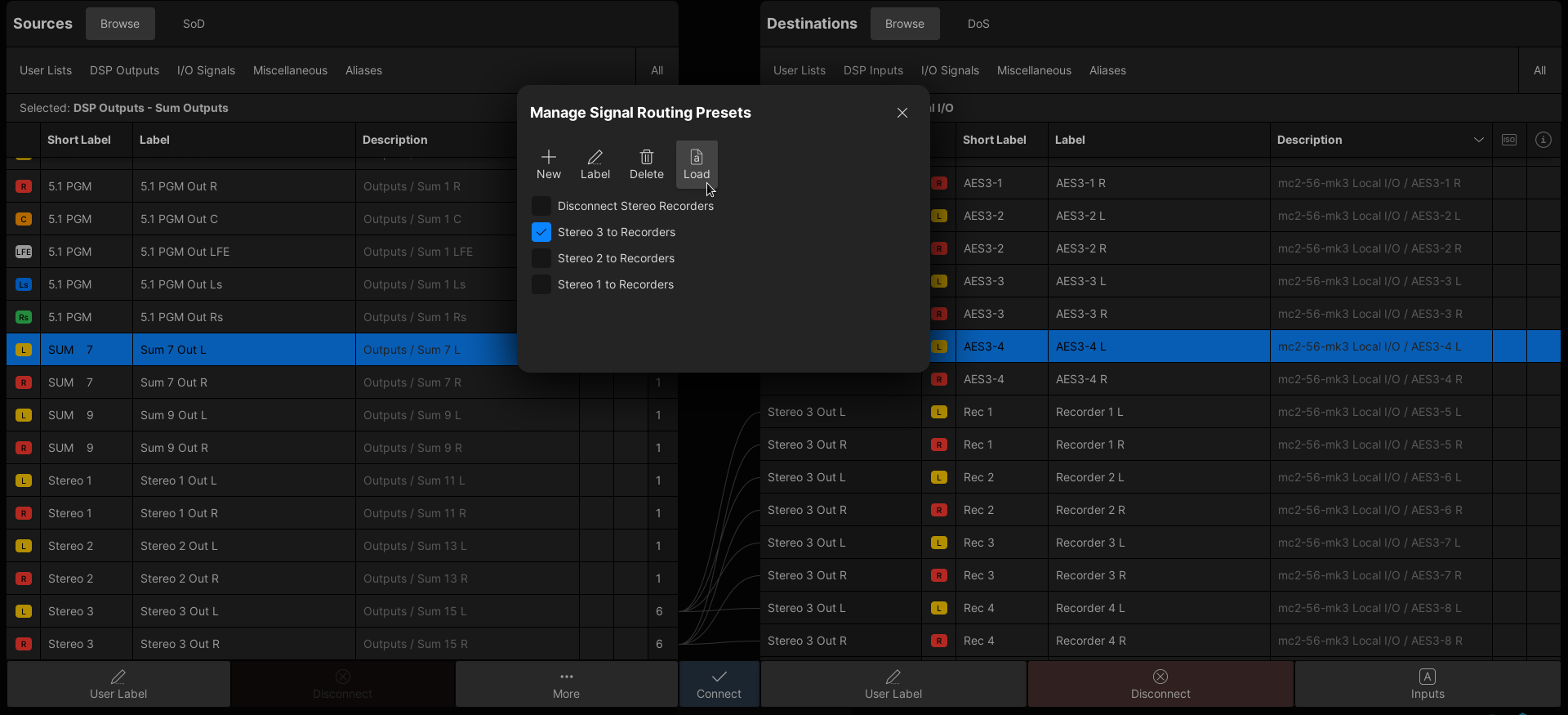
Task: Click the Delete trash icon
Action: (646, 163)
